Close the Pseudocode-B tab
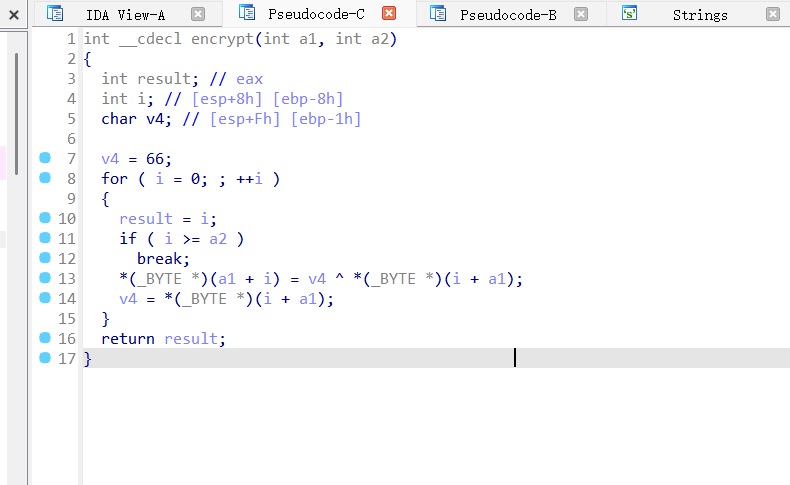790x485 pixels. point(581,14)
